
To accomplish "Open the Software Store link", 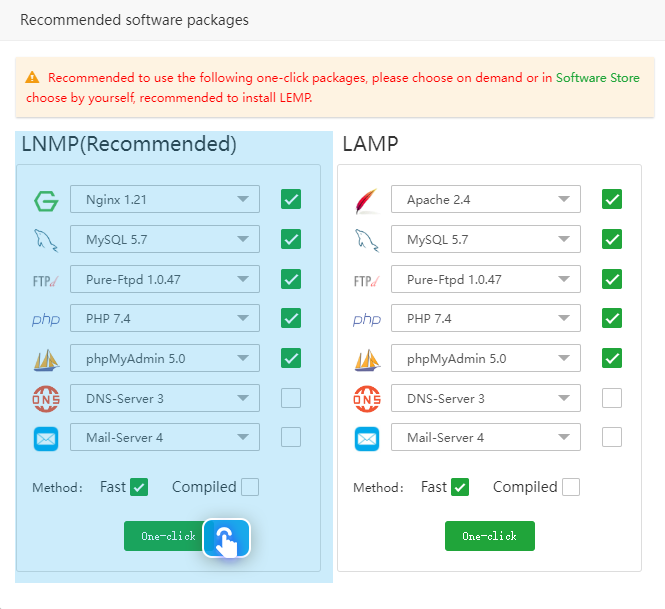I will tap(598, 78).
